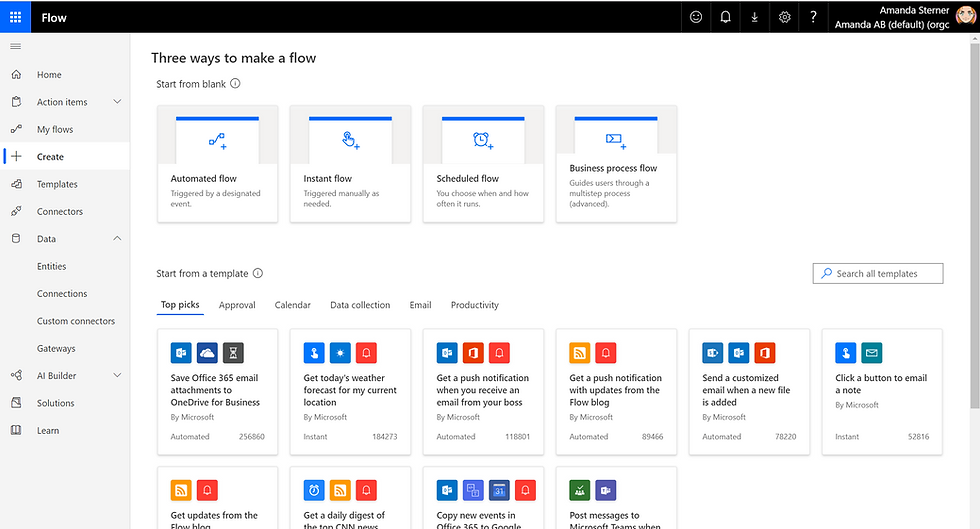Open Get today's weather forecast template

point(351,391)
